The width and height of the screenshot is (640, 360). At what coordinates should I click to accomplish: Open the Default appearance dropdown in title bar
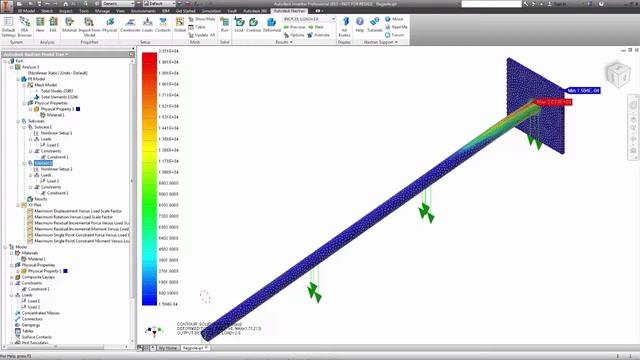[159, 4]
